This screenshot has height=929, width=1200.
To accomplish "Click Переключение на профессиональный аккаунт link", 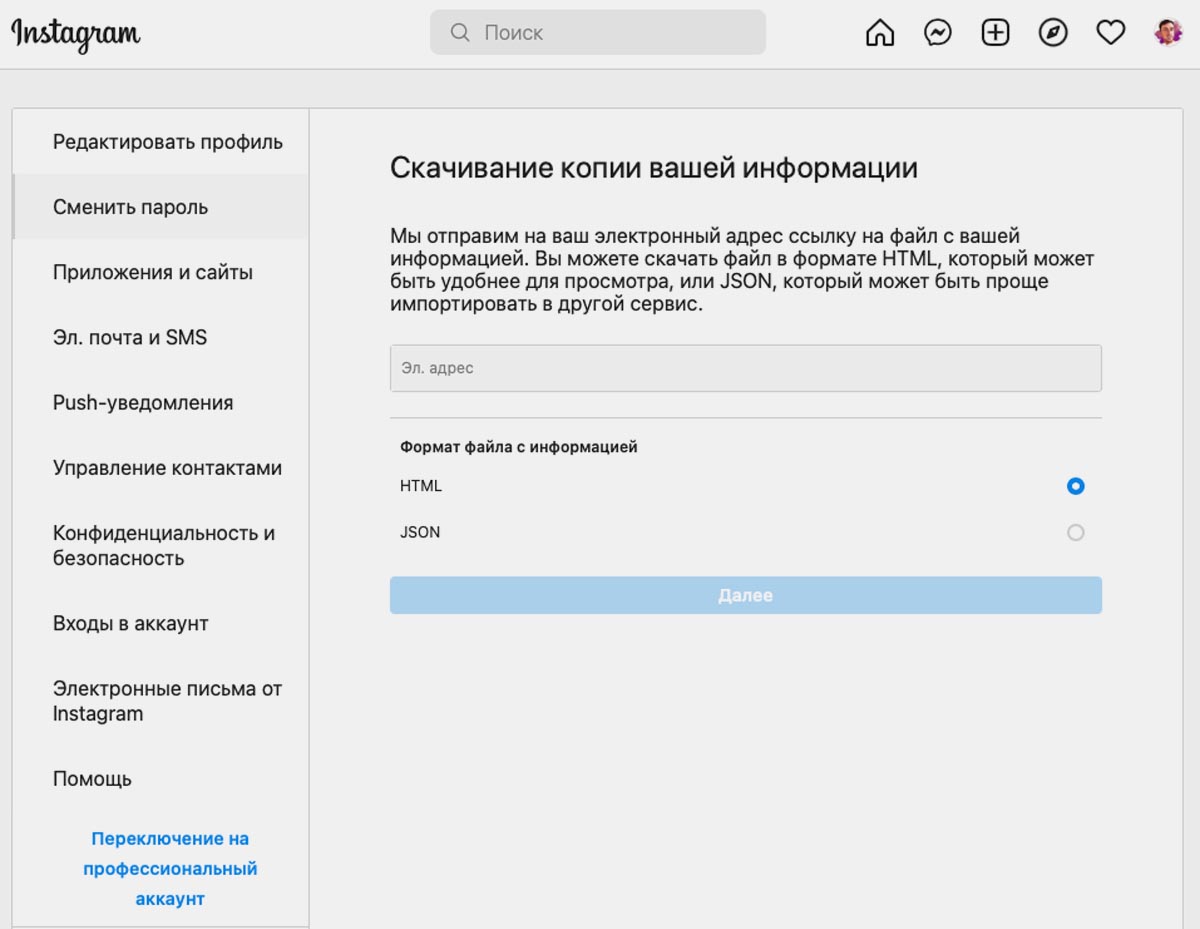I will click(x=170, y=868).
